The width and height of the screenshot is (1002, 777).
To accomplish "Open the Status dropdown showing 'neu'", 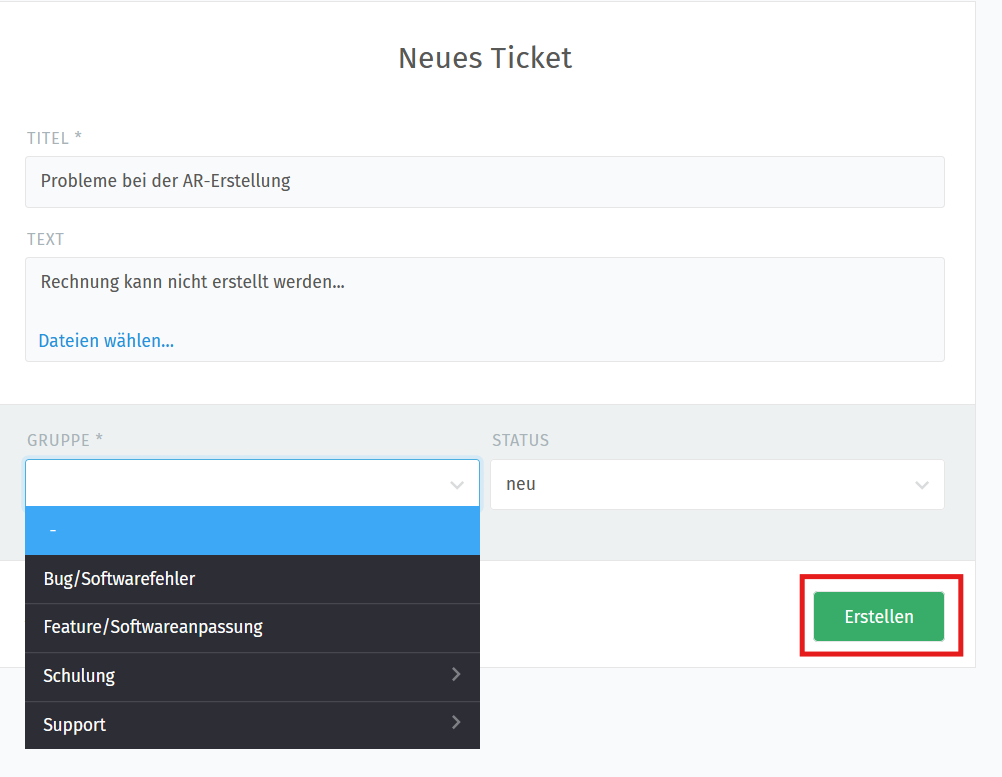I will (x=717, y=484).
